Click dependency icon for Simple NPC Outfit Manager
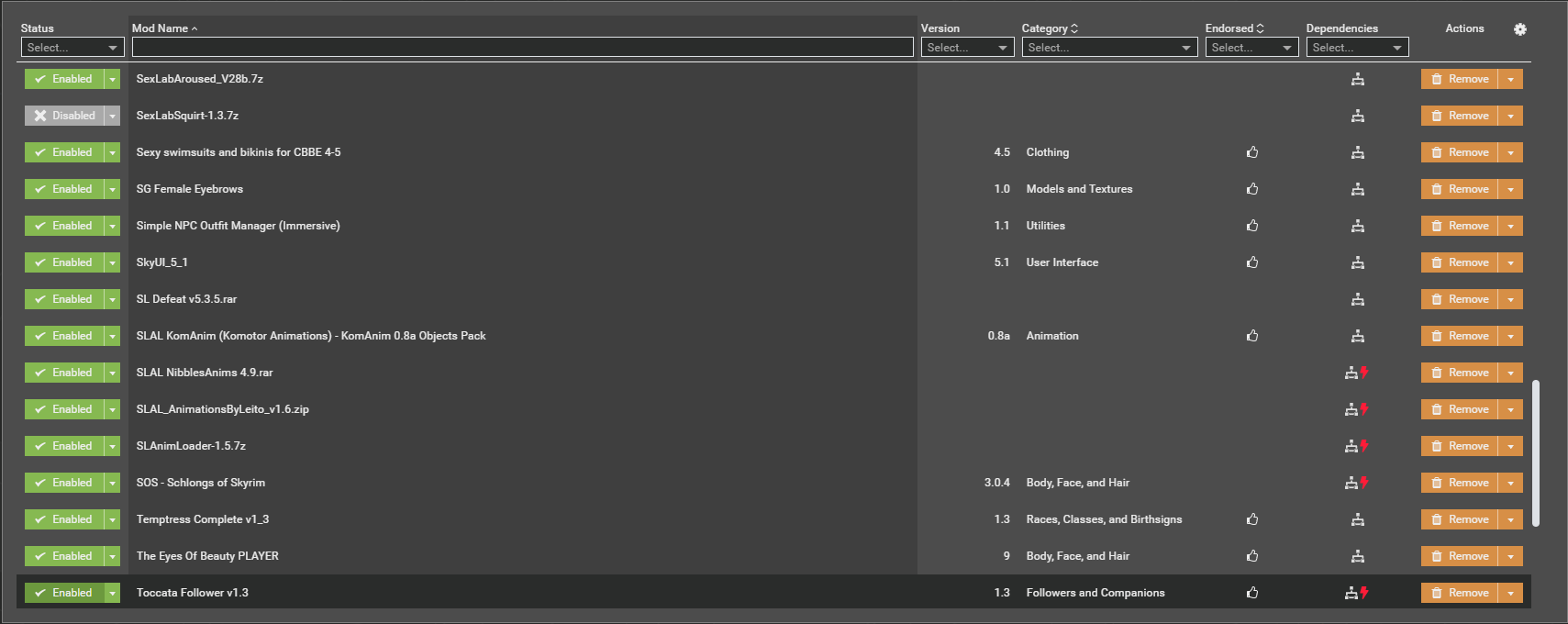This screenshot has width=1568, height=624. pos(1358,226)
